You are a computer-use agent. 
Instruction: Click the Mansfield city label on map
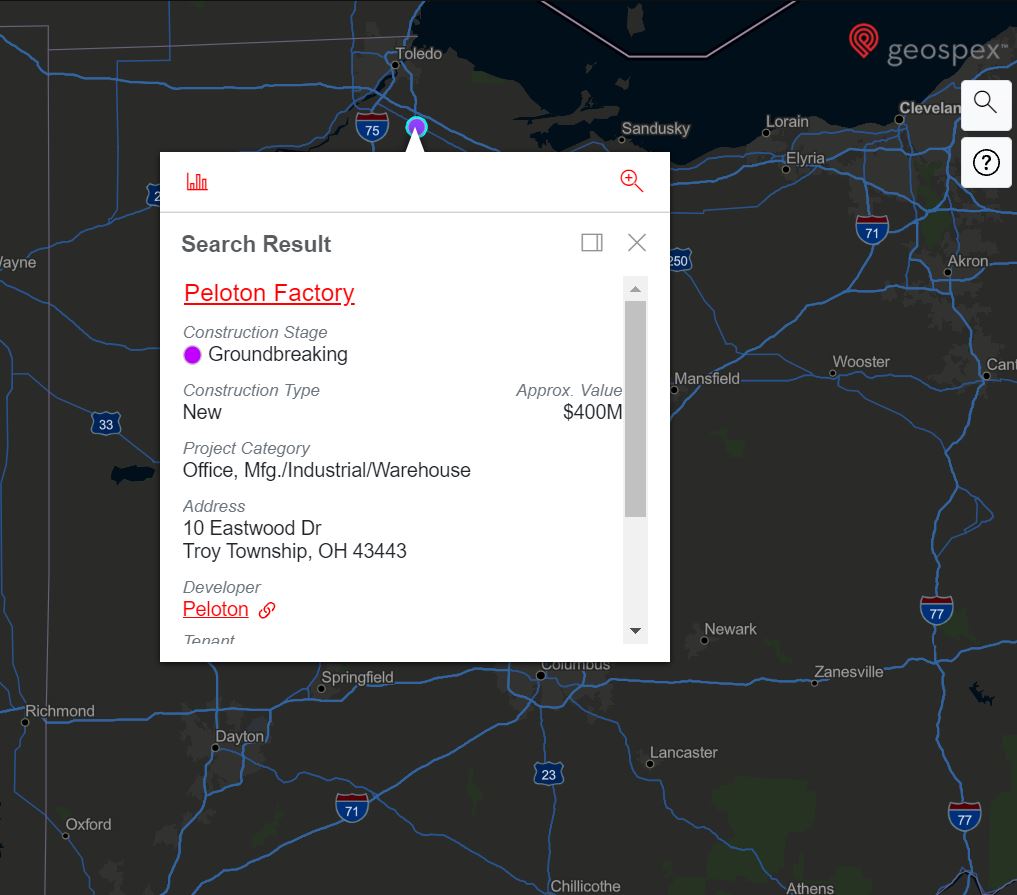tap(707, 379)
